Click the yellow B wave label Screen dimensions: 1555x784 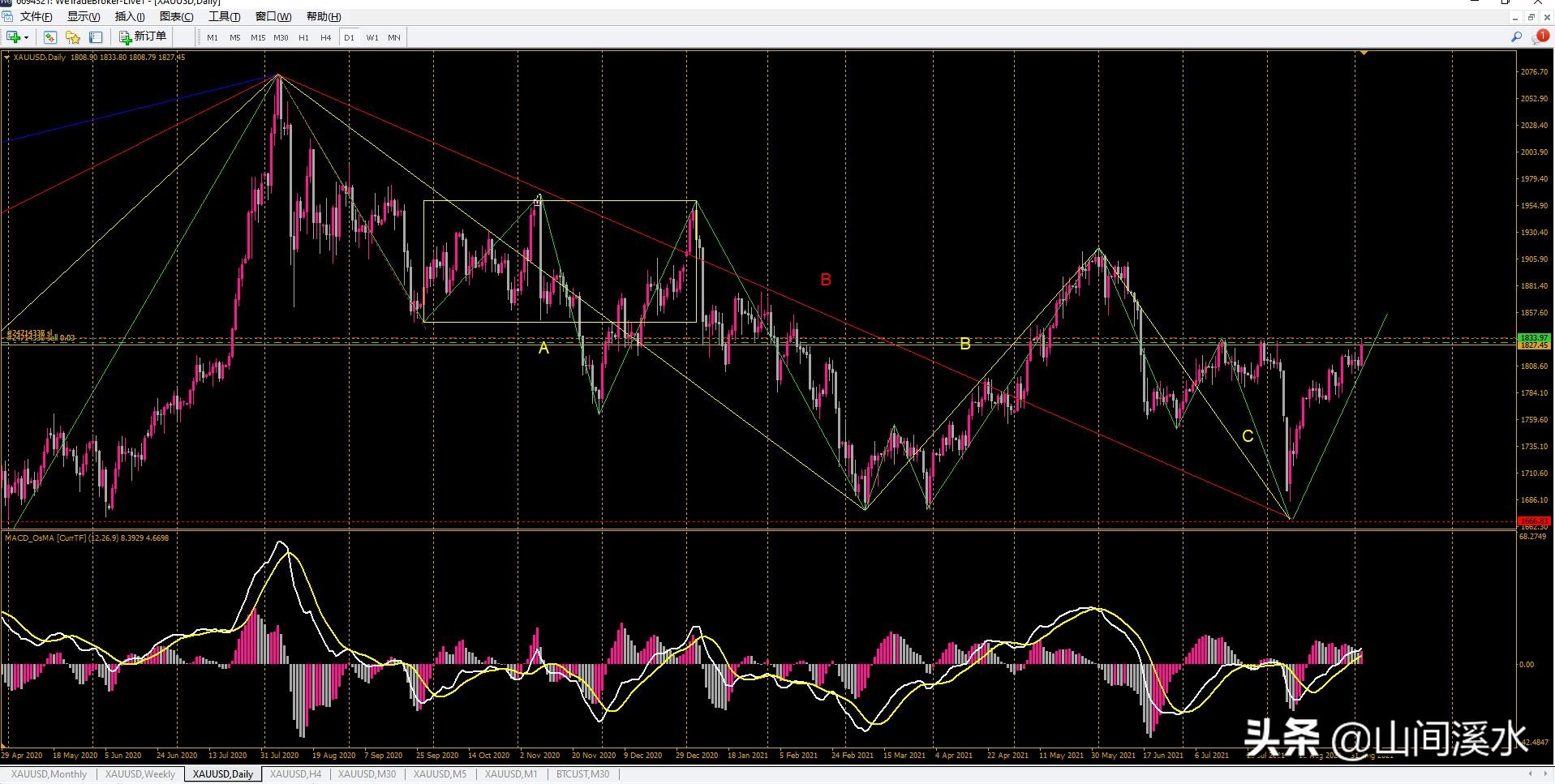pyautogui.click(x=965, y=344)
